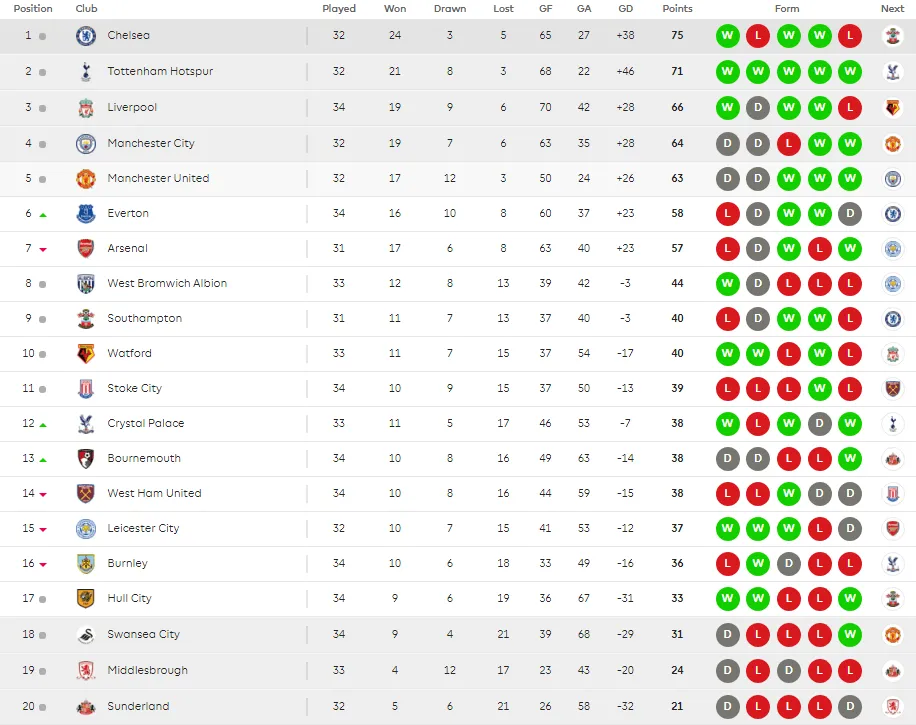
Task: Click Sunderland's next opponent badge
Action: coord(892,706)
